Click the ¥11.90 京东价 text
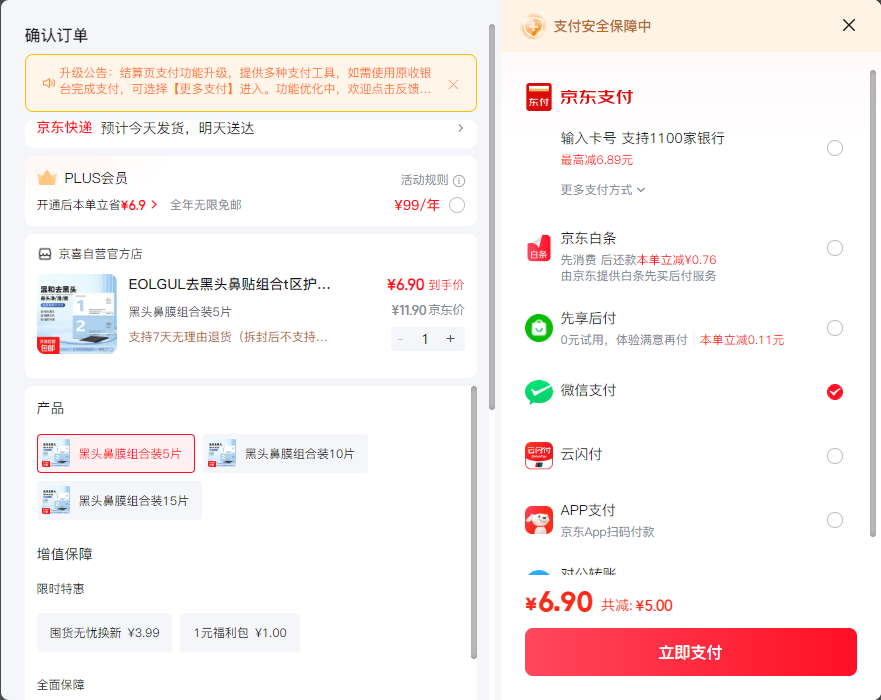 pyautogui.click(x=428, y=310)
